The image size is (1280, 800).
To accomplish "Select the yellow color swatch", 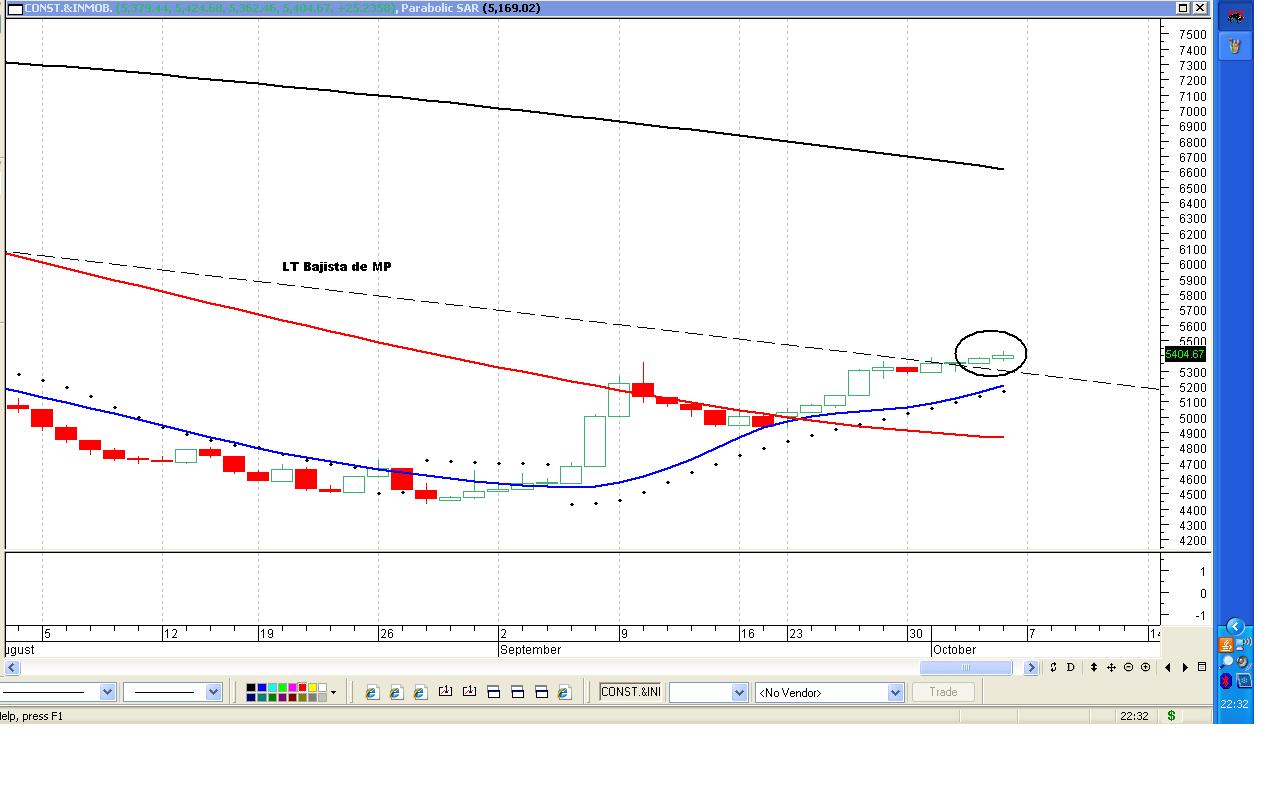I will [311, 688].
